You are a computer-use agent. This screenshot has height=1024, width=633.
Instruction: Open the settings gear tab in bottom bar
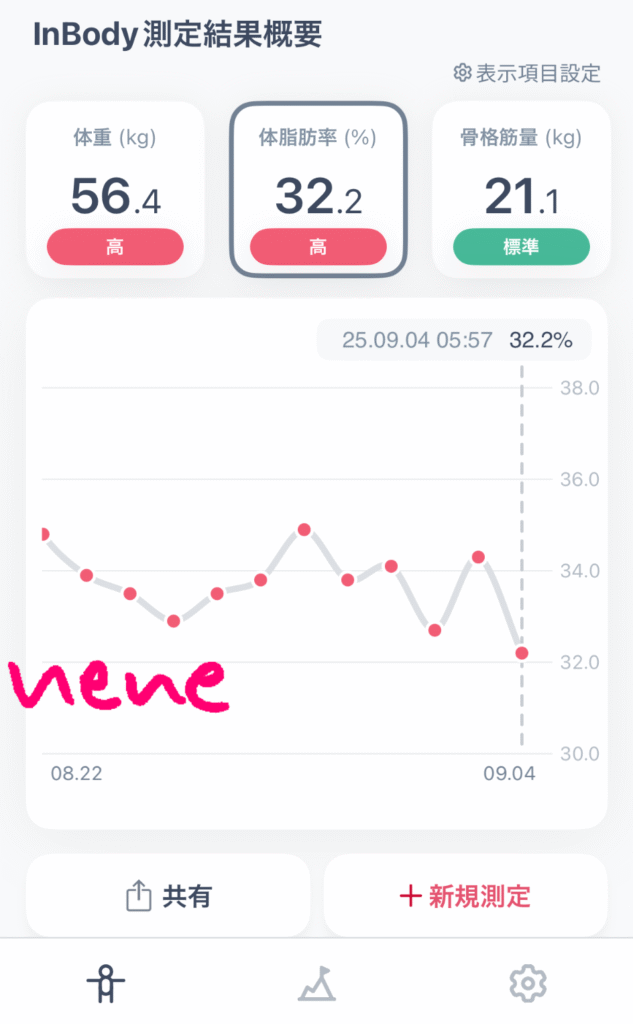[x=527, y=984]
